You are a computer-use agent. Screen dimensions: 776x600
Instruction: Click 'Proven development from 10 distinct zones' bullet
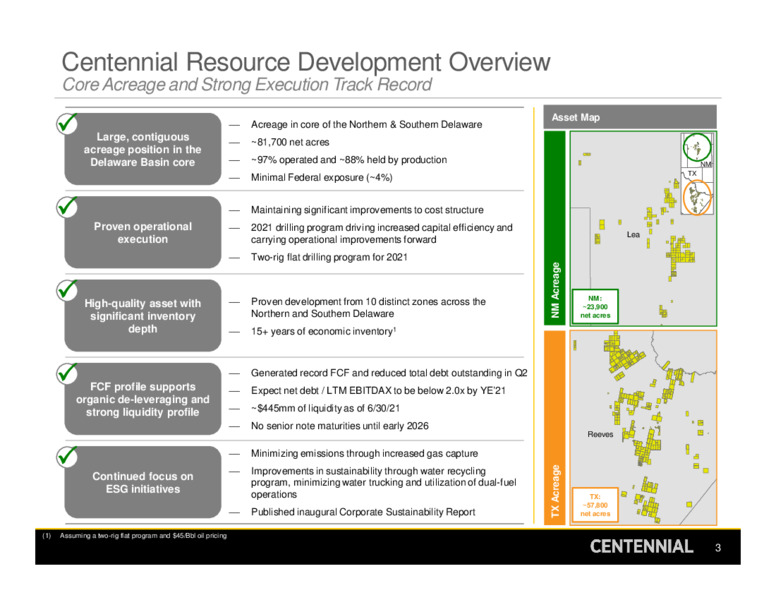pyautogui.click(x=368, y=307)
